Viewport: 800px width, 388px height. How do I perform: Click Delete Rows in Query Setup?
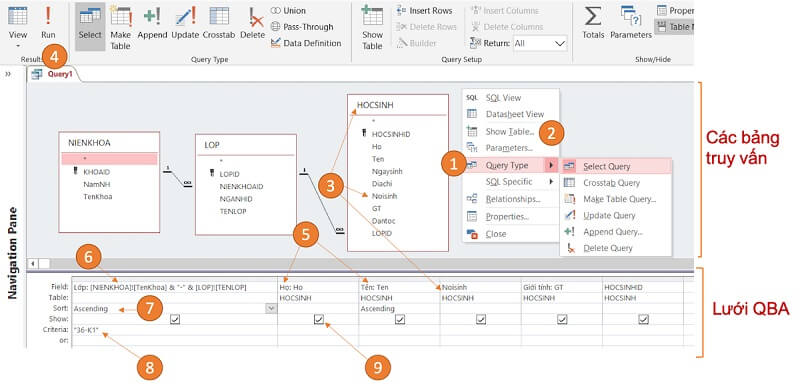tap(427, 27)
